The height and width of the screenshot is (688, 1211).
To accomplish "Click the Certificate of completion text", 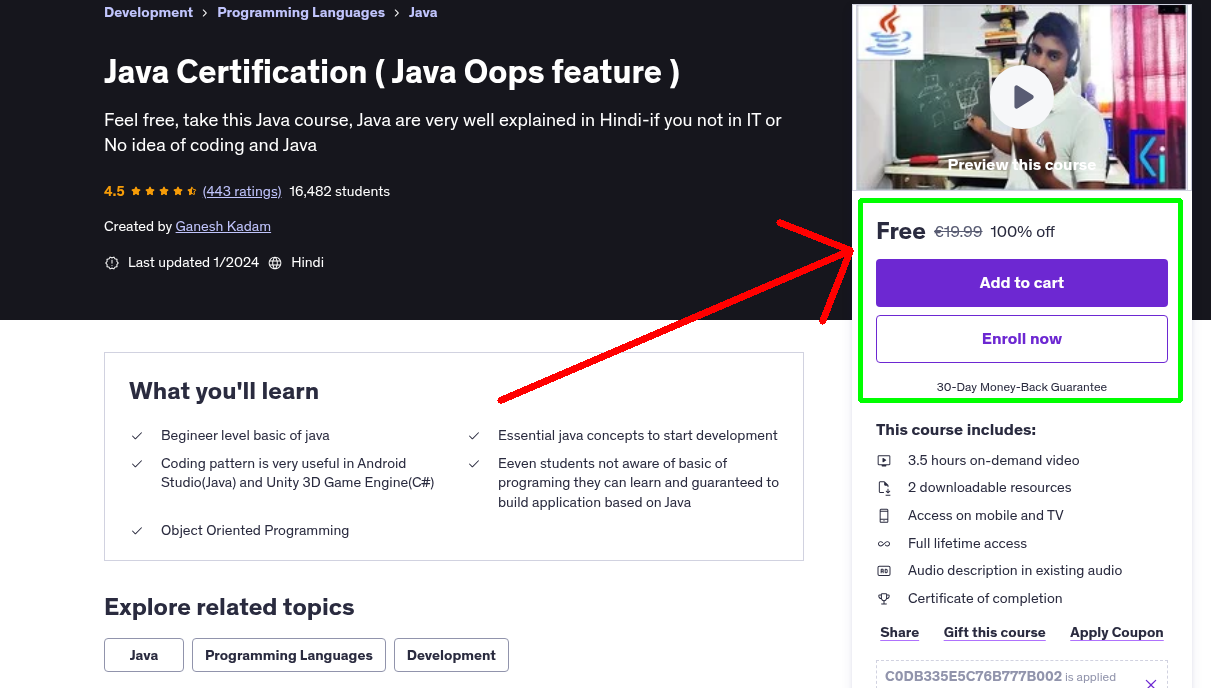I will click(985, 598).
